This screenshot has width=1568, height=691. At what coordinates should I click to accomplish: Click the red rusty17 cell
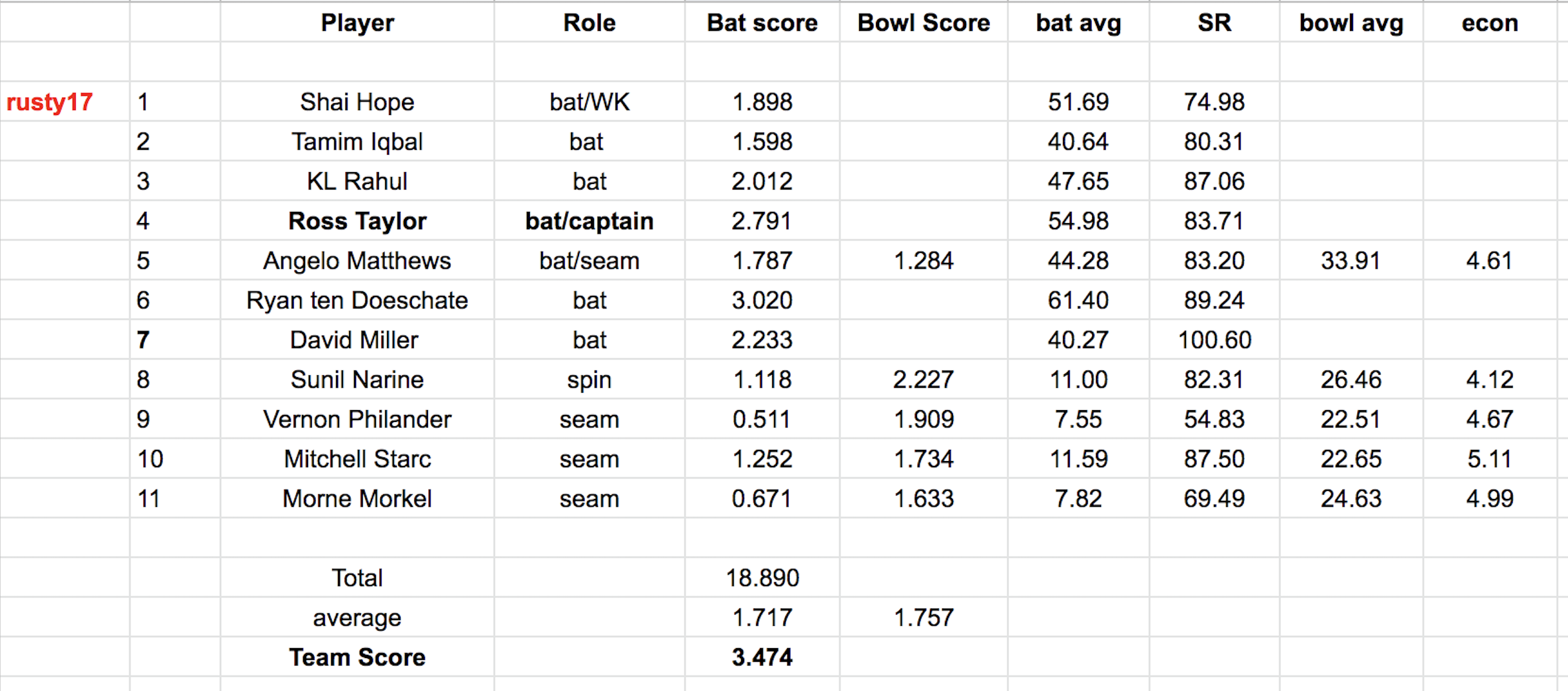coord(50,102)
